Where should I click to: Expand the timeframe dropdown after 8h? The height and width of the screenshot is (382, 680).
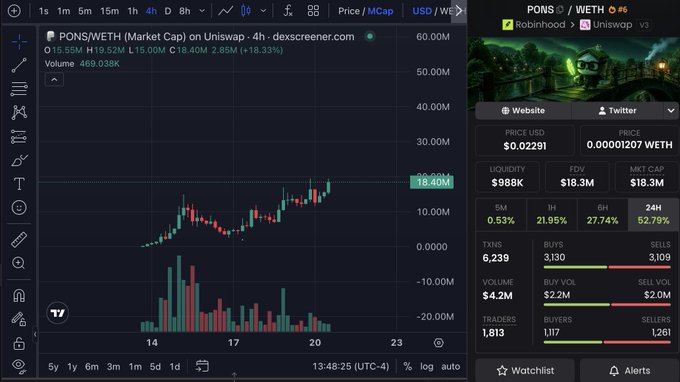202,11
